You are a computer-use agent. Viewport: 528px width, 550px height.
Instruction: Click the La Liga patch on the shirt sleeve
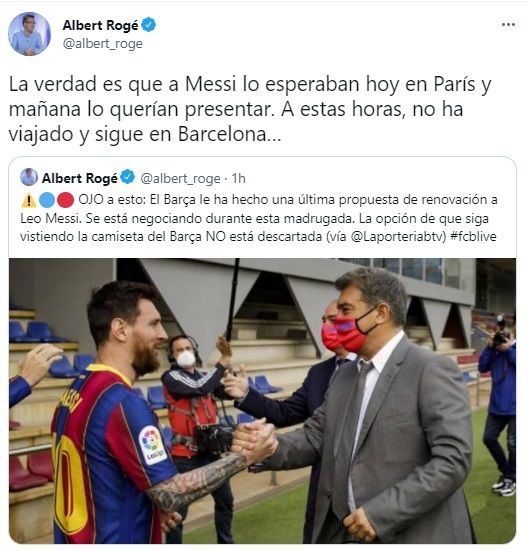(x=152, y=444)
